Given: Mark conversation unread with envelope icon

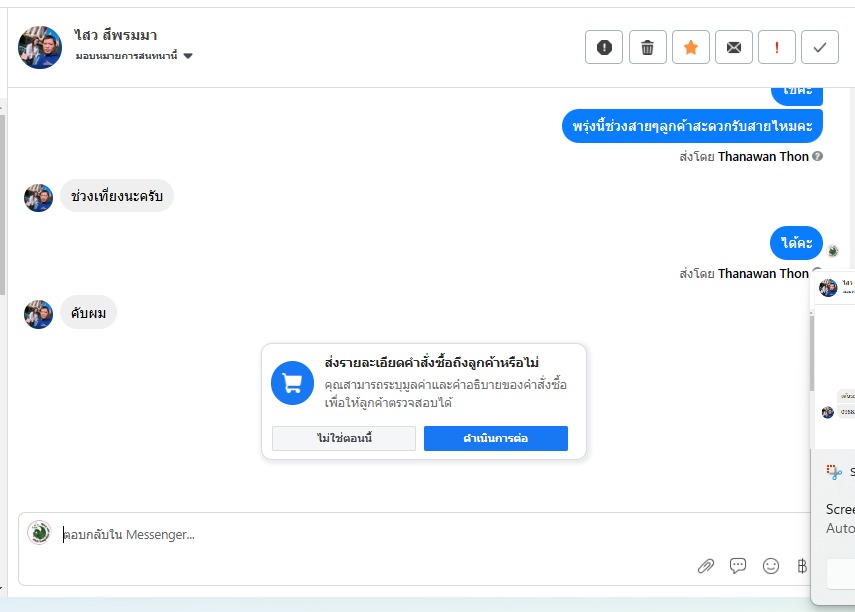Looking at the screenshot, I should (x=734, y=47).
